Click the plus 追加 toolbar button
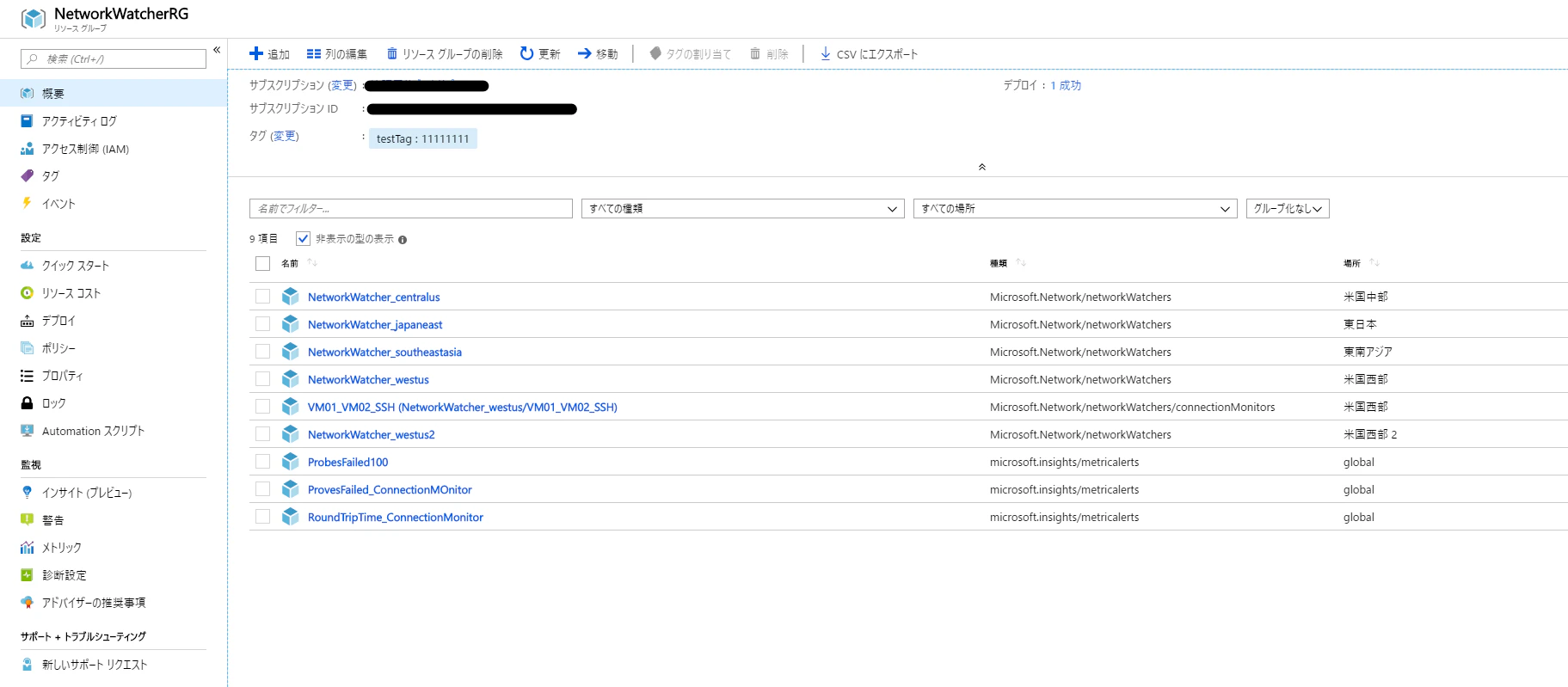This screenshot has height=687, width=1568. click(x=269, y=54)
